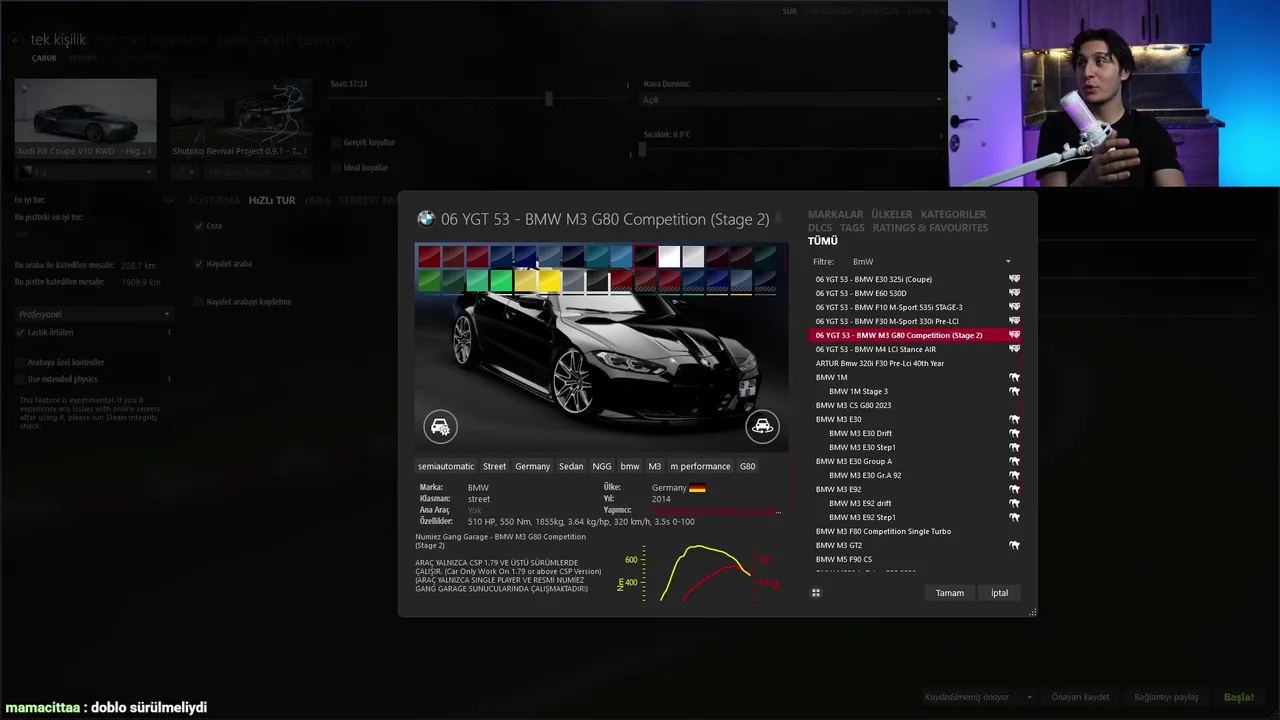Open Hava Durumu Açık weather dropdown
1280x720 pixels.
792,100
